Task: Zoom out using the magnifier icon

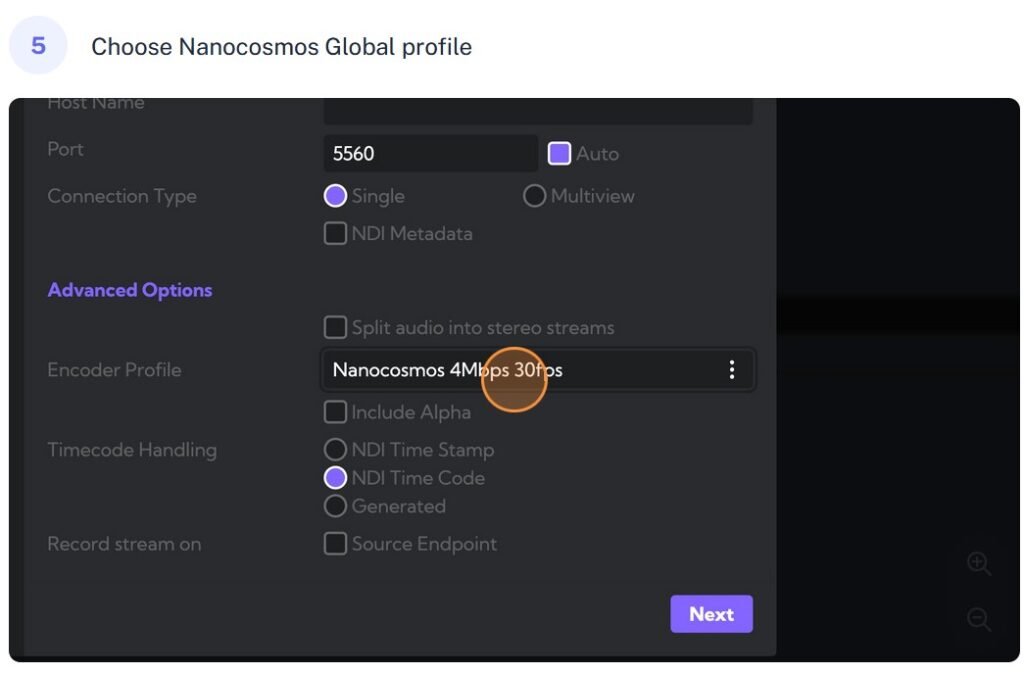Action: [x=979, y=619]
